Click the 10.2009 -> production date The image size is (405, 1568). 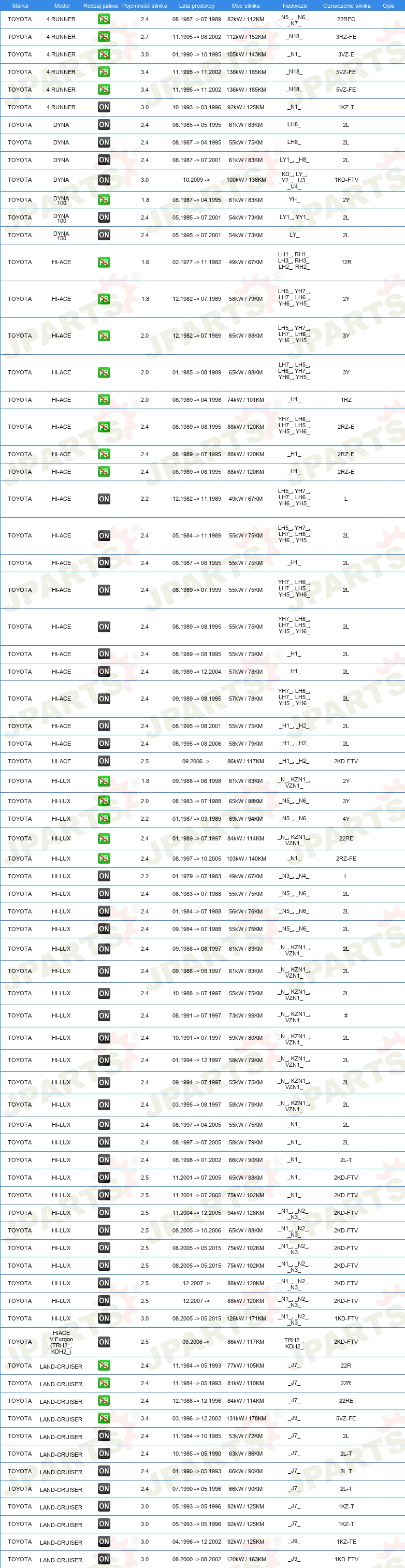click(196, 180)
